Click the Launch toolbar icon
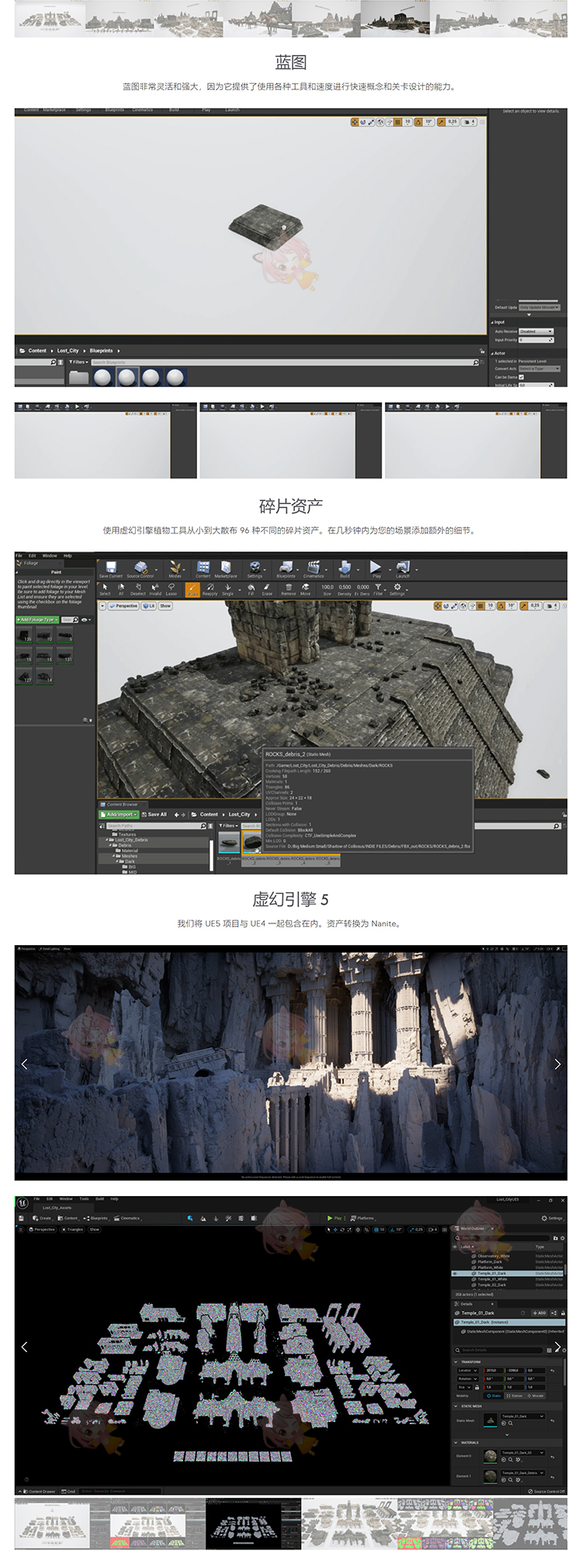Image resolution: width=582 pixels, height=1568 pixels. click(403, 569)
